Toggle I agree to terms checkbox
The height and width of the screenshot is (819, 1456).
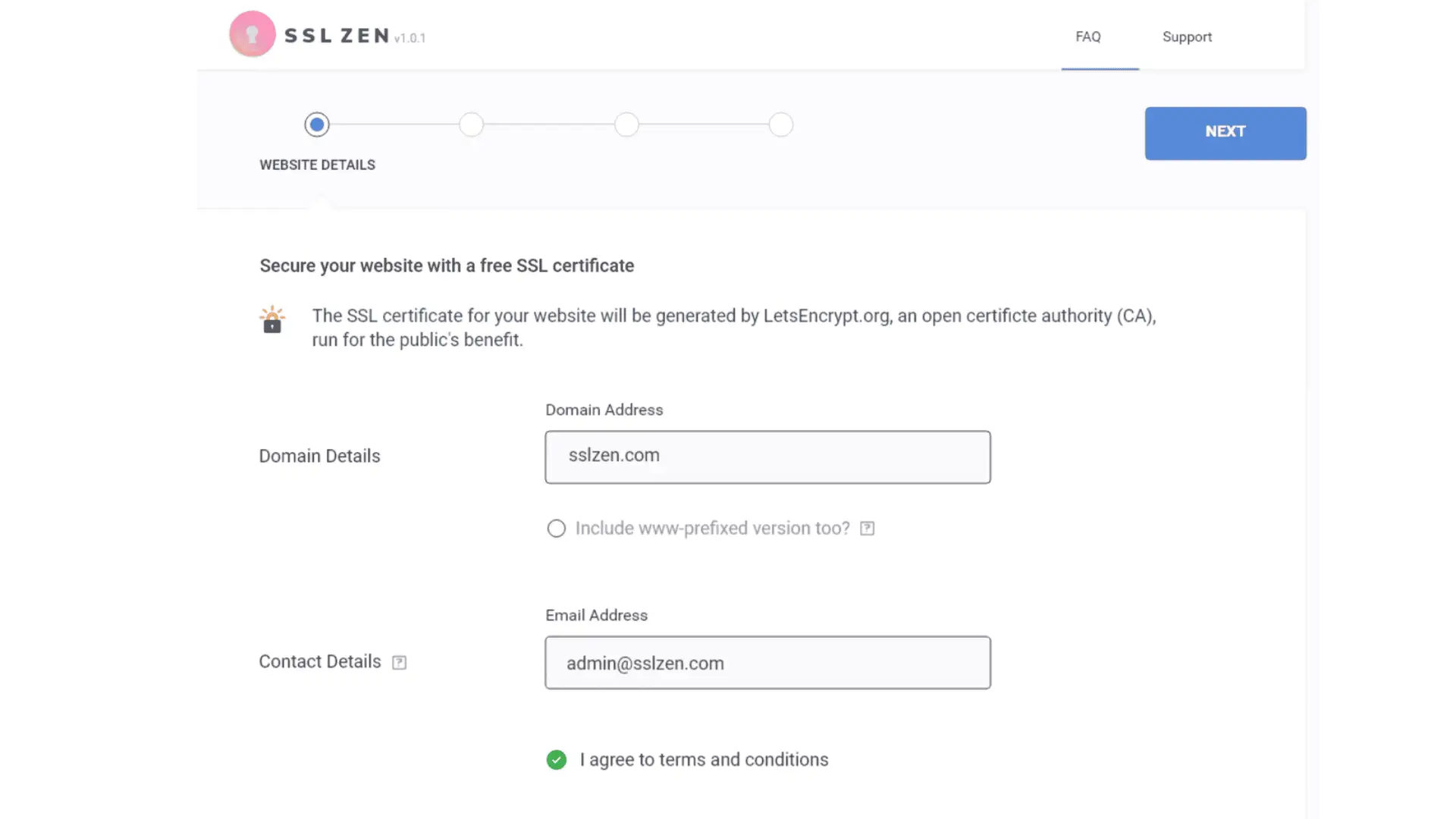point(557,760)
